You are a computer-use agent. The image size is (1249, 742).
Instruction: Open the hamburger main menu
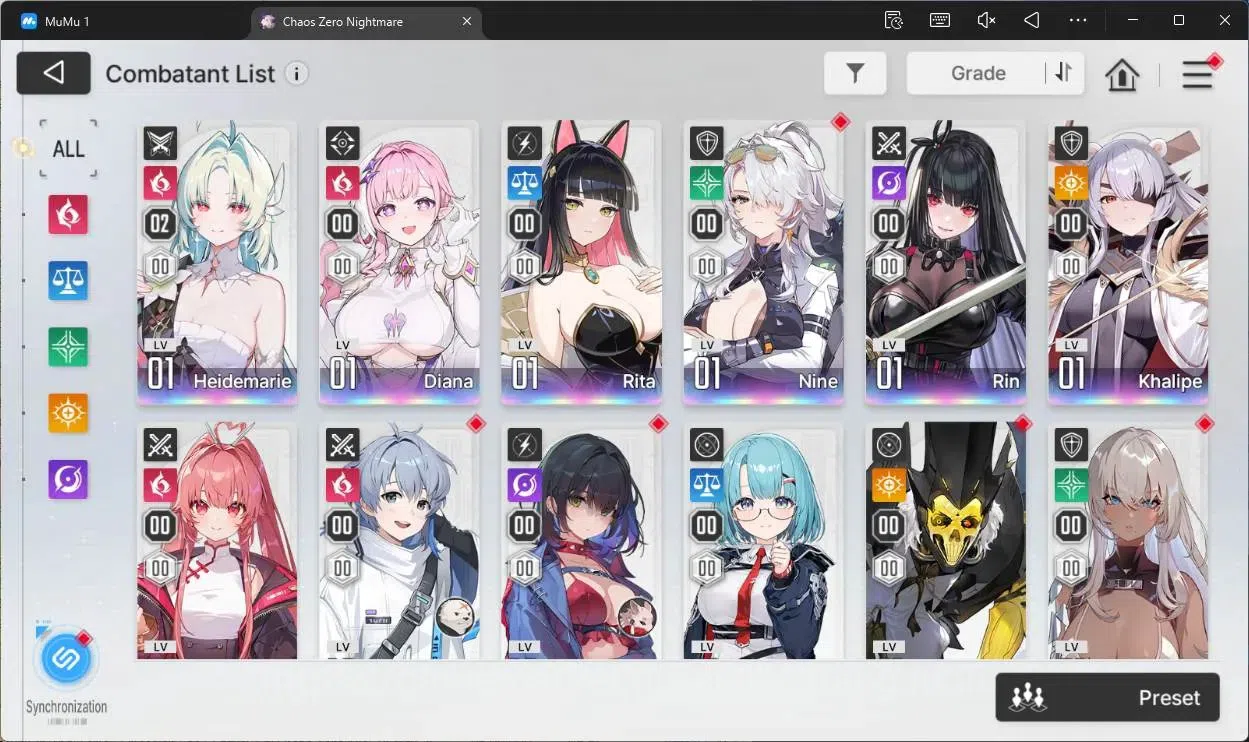click(1197, 74)
